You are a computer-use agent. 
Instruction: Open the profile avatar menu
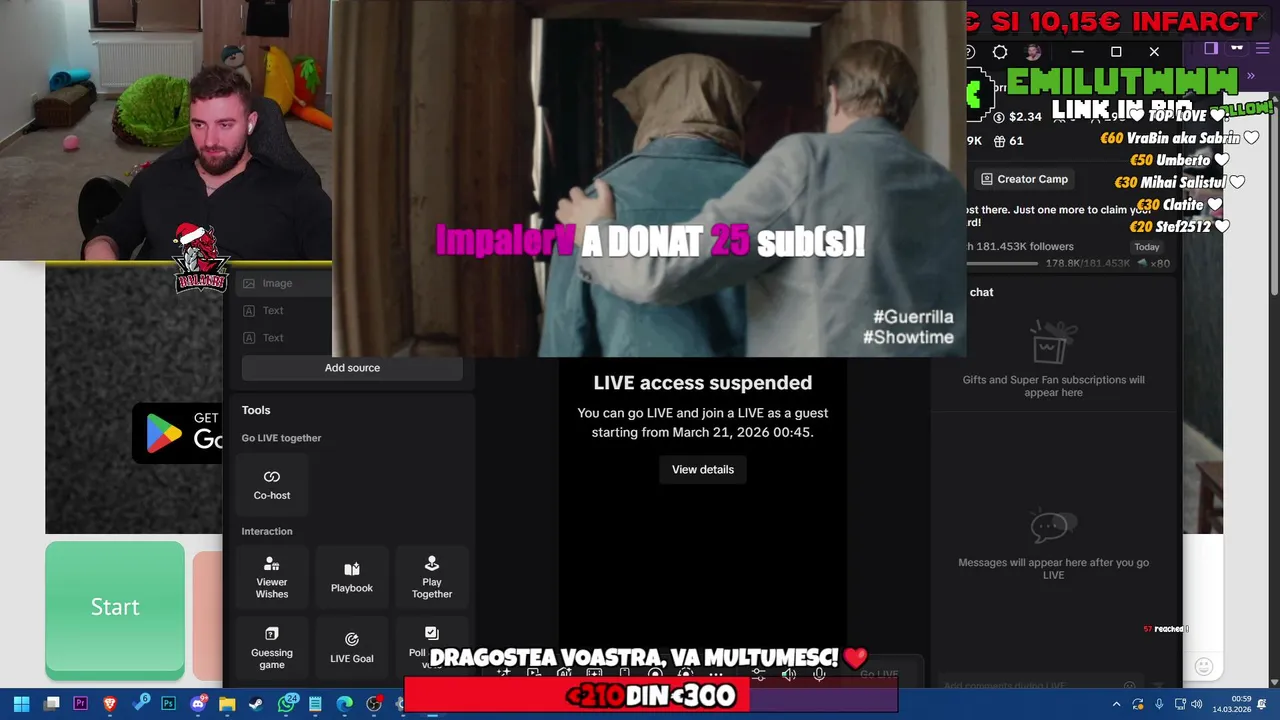pyautogui.click(x=1033, y=52)
